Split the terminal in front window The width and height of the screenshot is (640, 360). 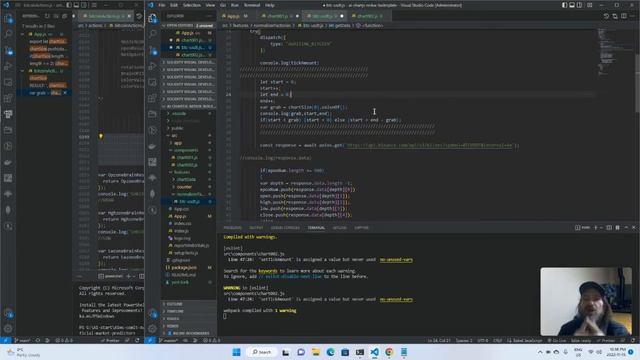click(x=609, y=227)
